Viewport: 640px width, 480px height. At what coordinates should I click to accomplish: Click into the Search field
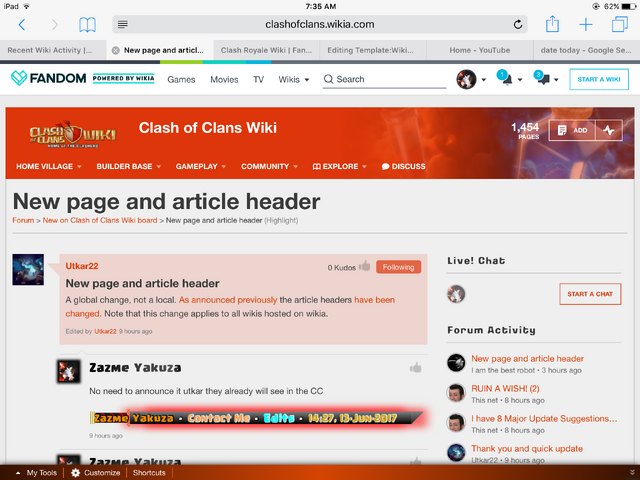click(384, 79)
